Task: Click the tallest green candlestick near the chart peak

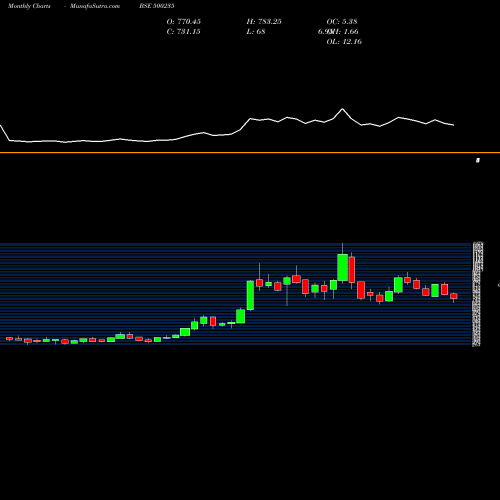Action: (342, 267)
